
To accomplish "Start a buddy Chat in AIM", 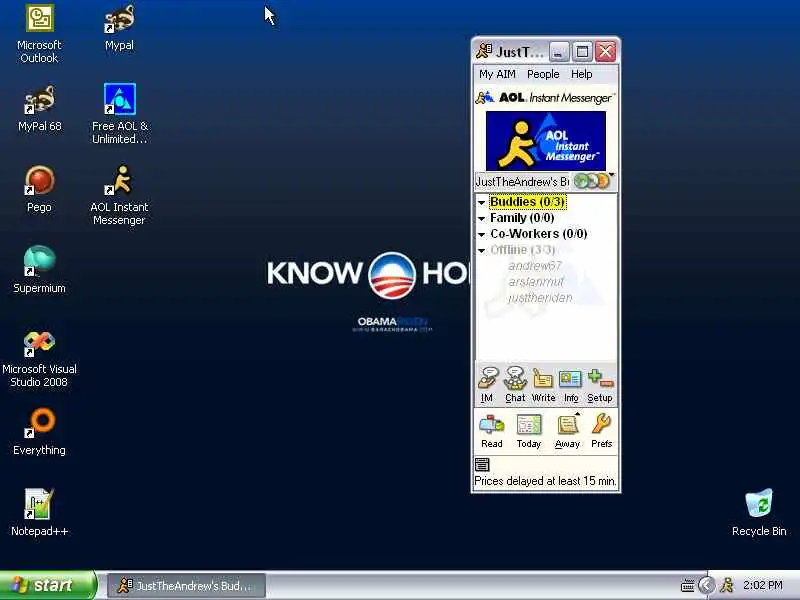I will [x=515, y=385].
